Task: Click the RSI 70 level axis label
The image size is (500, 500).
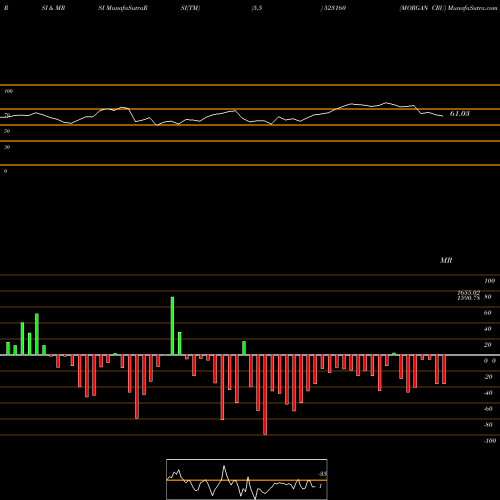Action: 7,115
